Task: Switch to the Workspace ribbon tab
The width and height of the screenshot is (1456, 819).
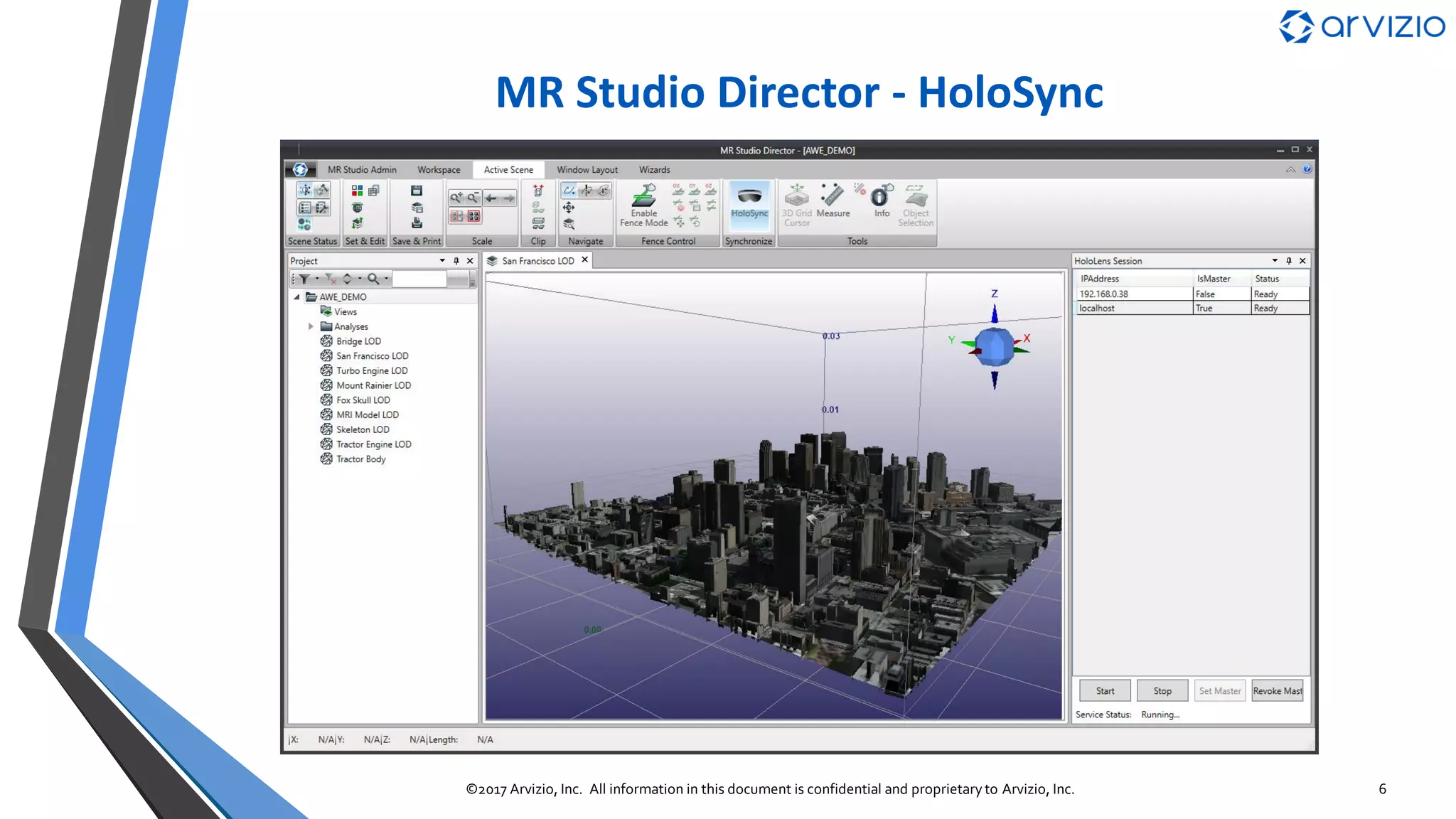Action: coord(439,170)
